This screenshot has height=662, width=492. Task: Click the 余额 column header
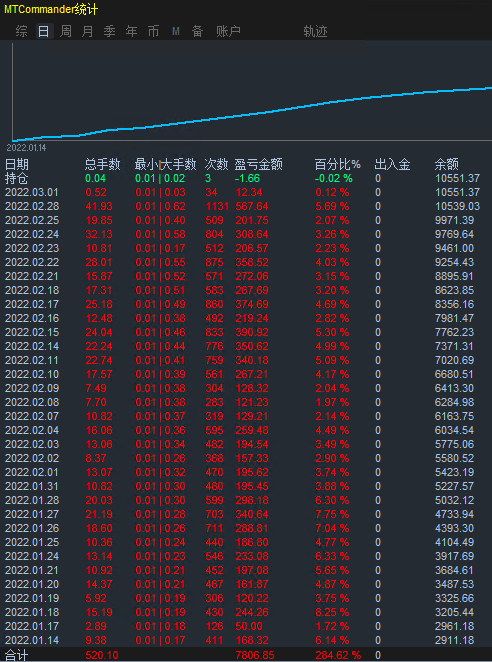[446, 164]
